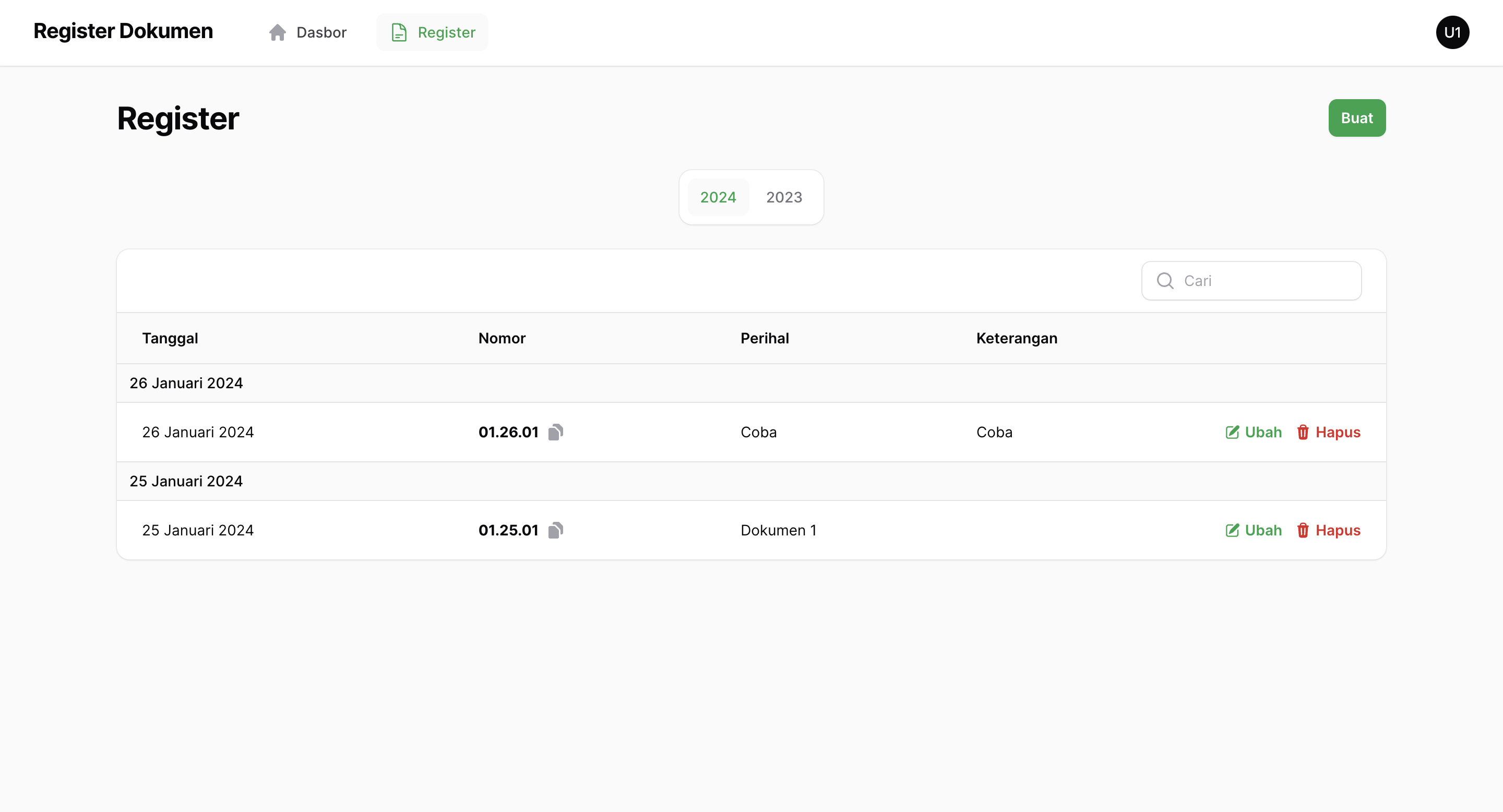
Task: Click Hapus for 25 Januari 2024 entry
Action: [x=1337, y=530]
